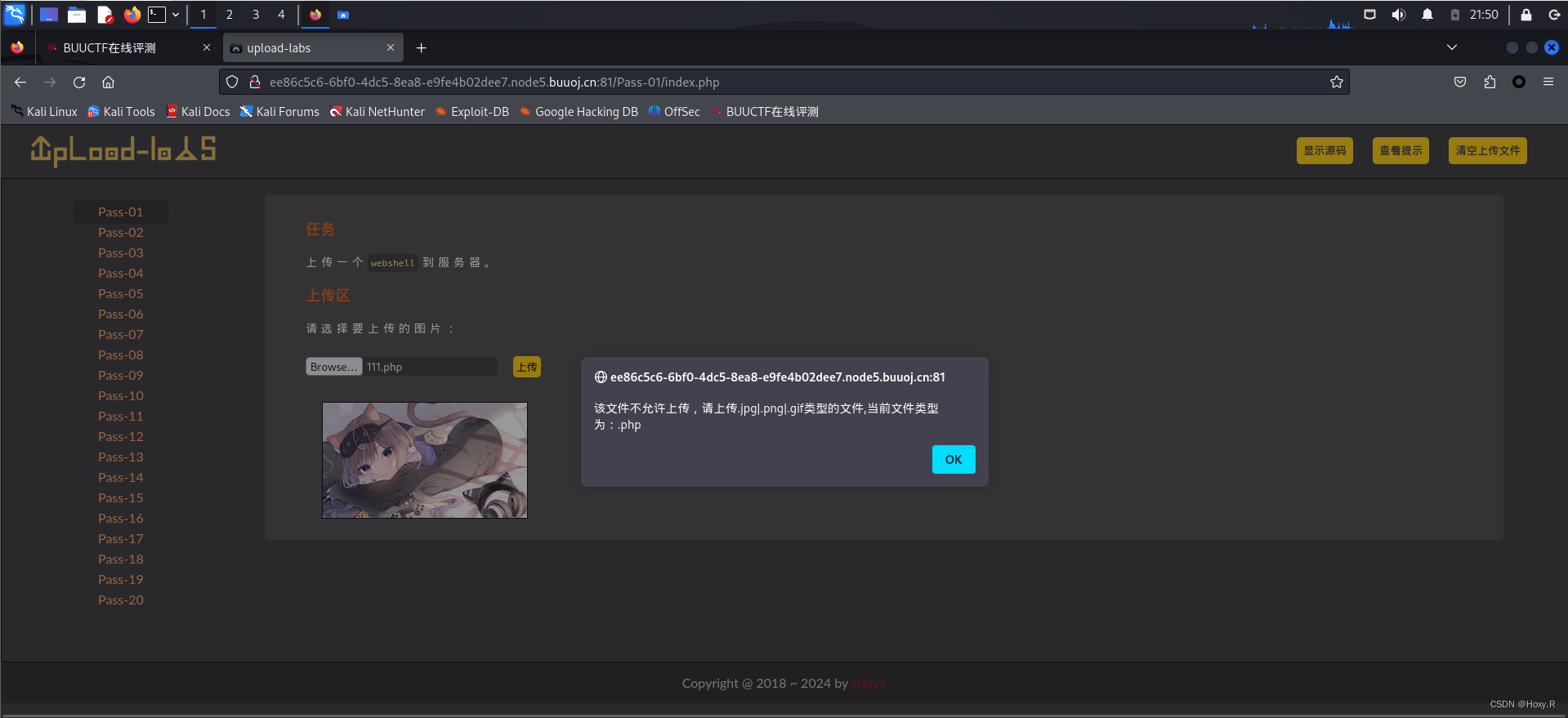Viewport: 1568px width, 718px height.
Task: Select Pass-16 in the sidebar
Action: point(121,518)
